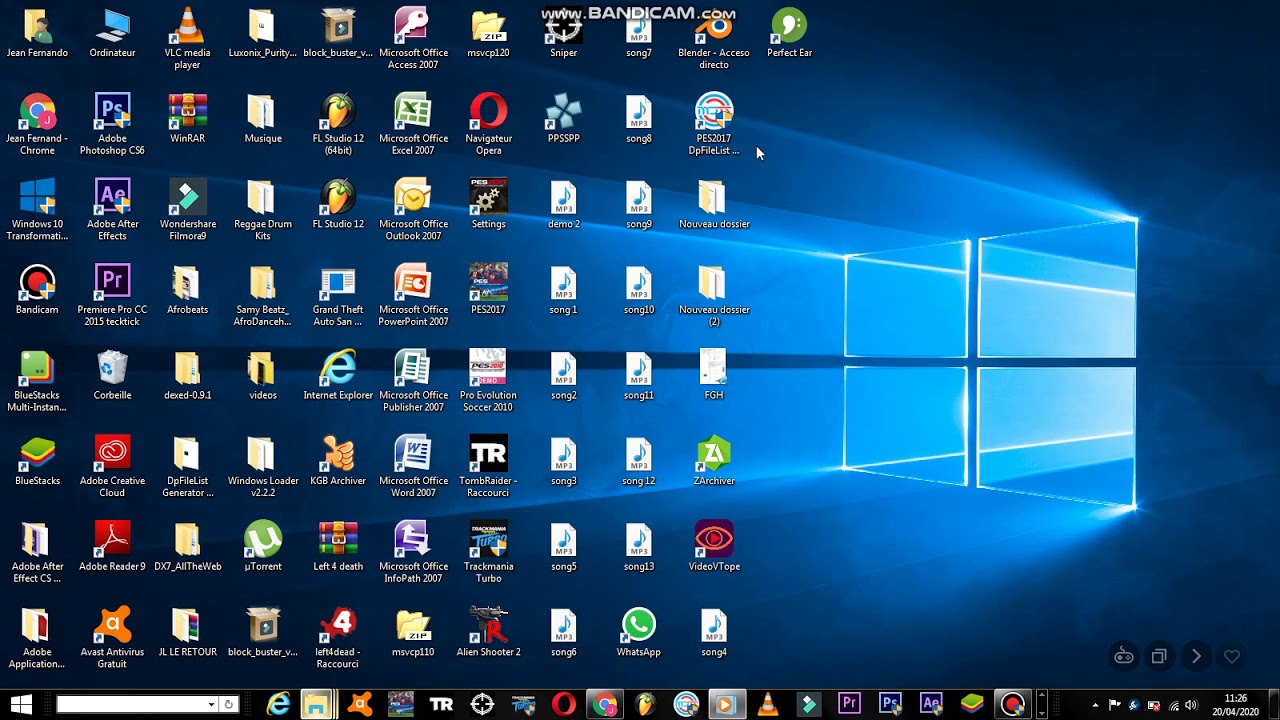Click the taskbar address input field
Image resolution: width=1280 pixels, height=720 pixels.
132,704
